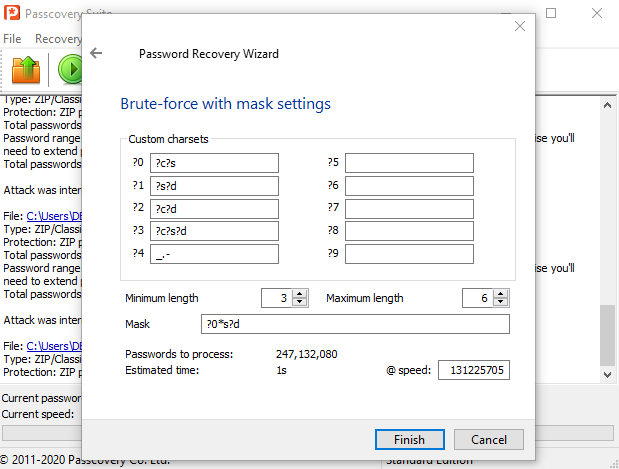Click the 'Passwords to process:' label
Image resolution: width=619 pixels, height=469 pixels.
179,354
